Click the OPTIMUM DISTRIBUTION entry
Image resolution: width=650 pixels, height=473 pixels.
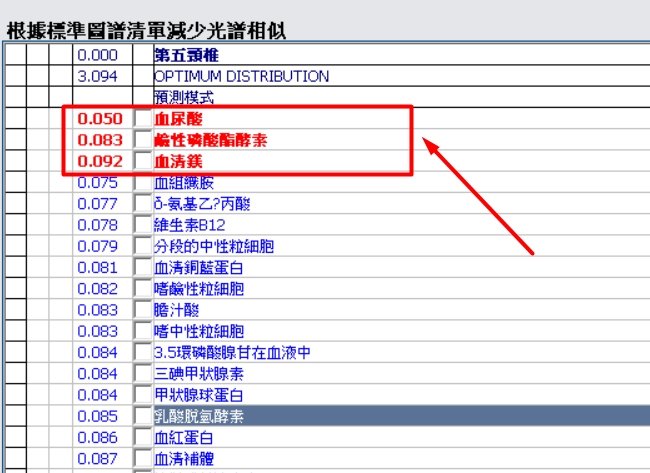click(x=241, y=76)
